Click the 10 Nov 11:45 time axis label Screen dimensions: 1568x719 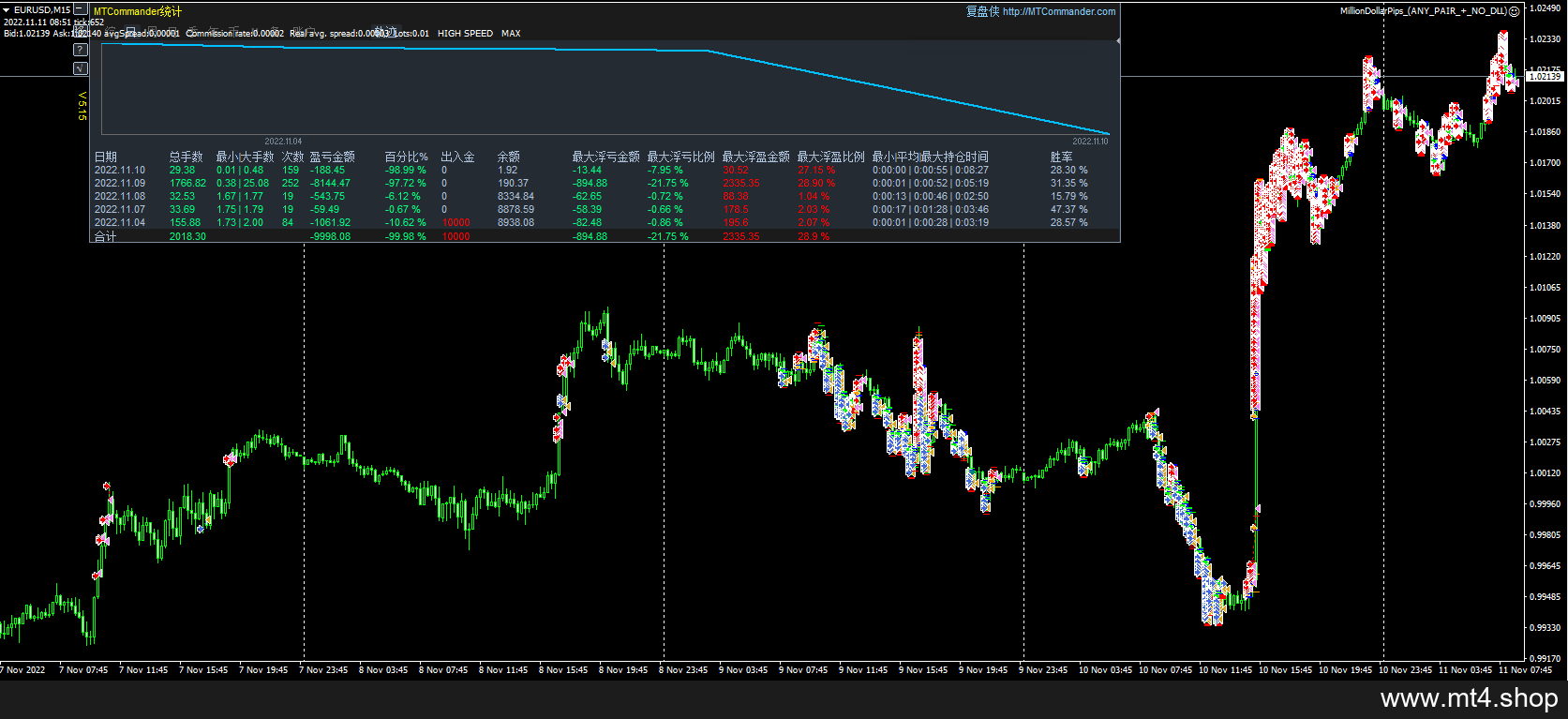[1225, 670]
